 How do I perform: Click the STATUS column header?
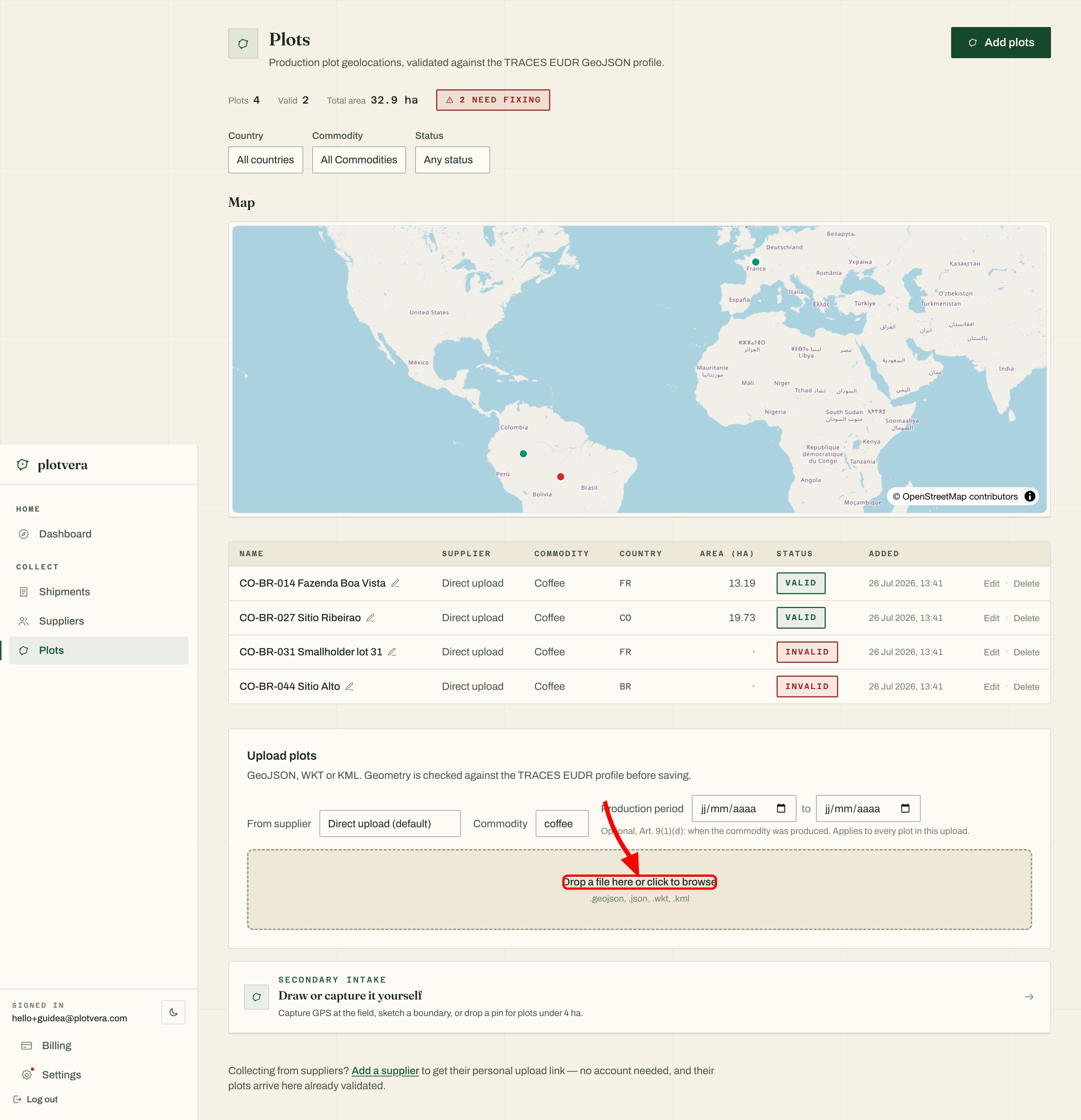point(794,554)
